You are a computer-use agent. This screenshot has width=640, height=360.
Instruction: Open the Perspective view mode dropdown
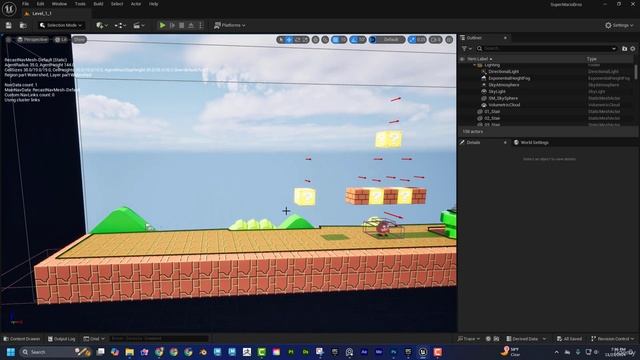33,40
